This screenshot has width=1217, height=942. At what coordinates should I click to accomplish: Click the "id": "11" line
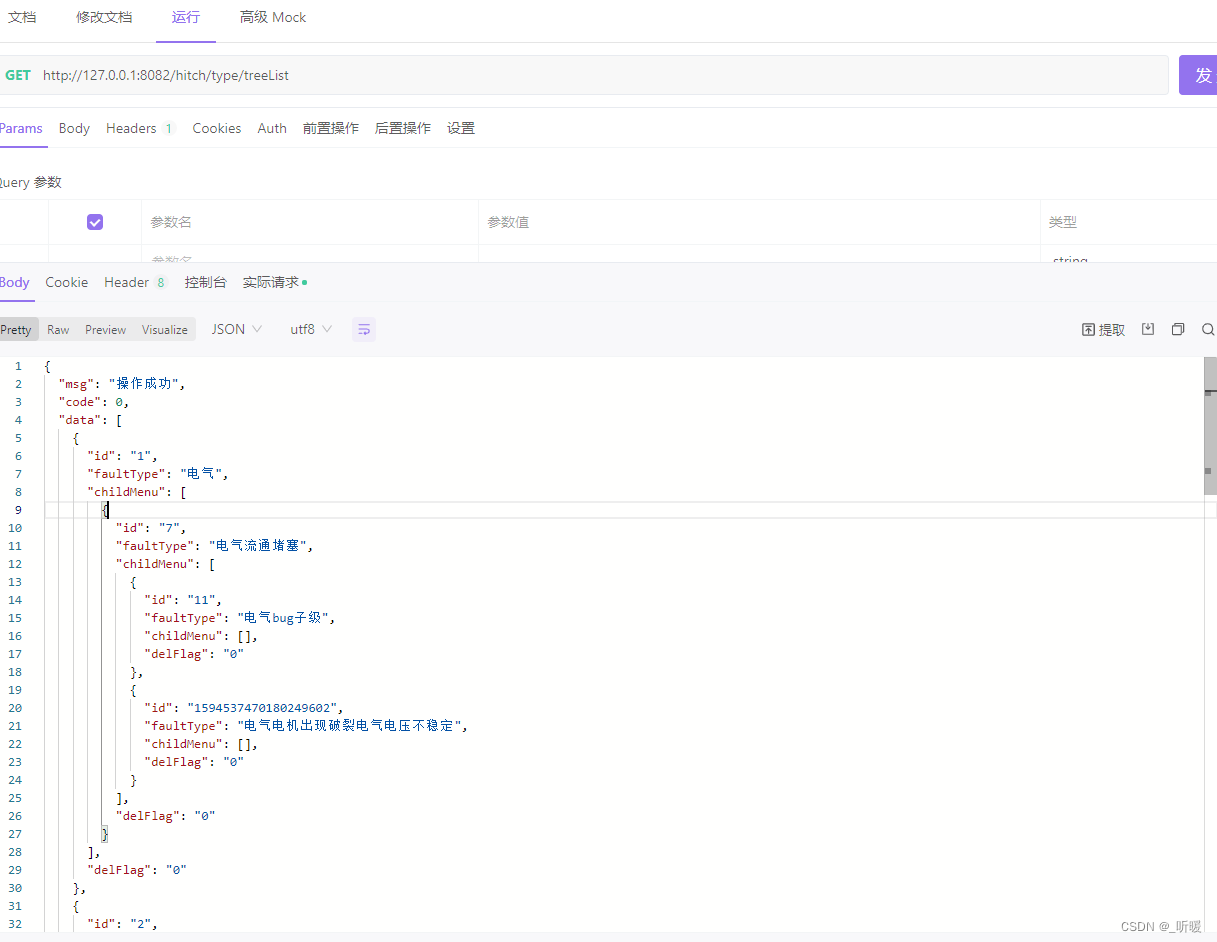click(x=183, y=600)
